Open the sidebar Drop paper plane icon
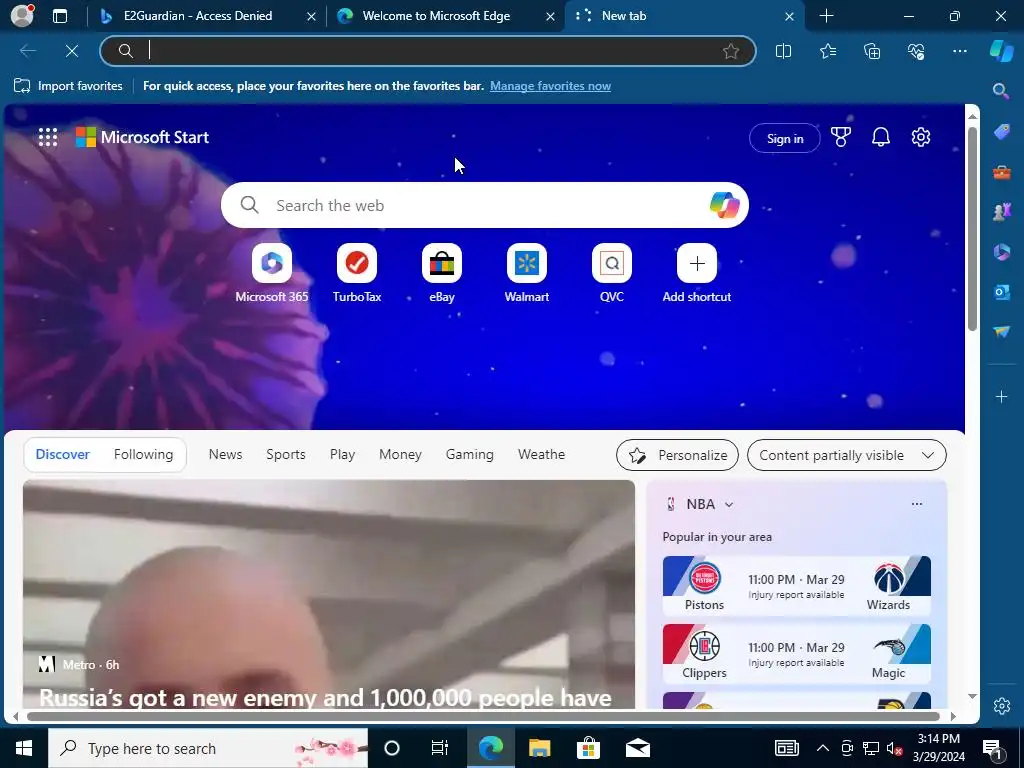The height and width of the screenshot is (768, 1024). tap(1001, 332)
